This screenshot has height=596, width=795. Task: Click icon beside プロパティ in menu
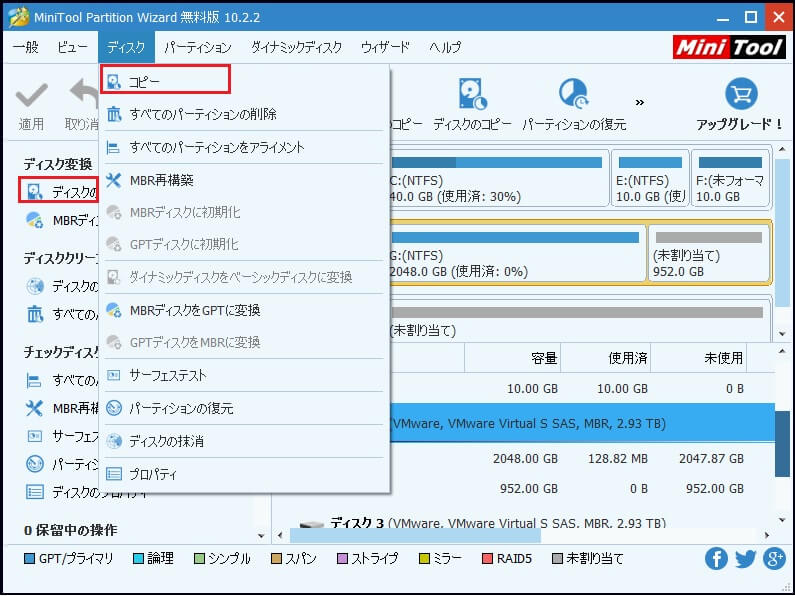[114, 474]
